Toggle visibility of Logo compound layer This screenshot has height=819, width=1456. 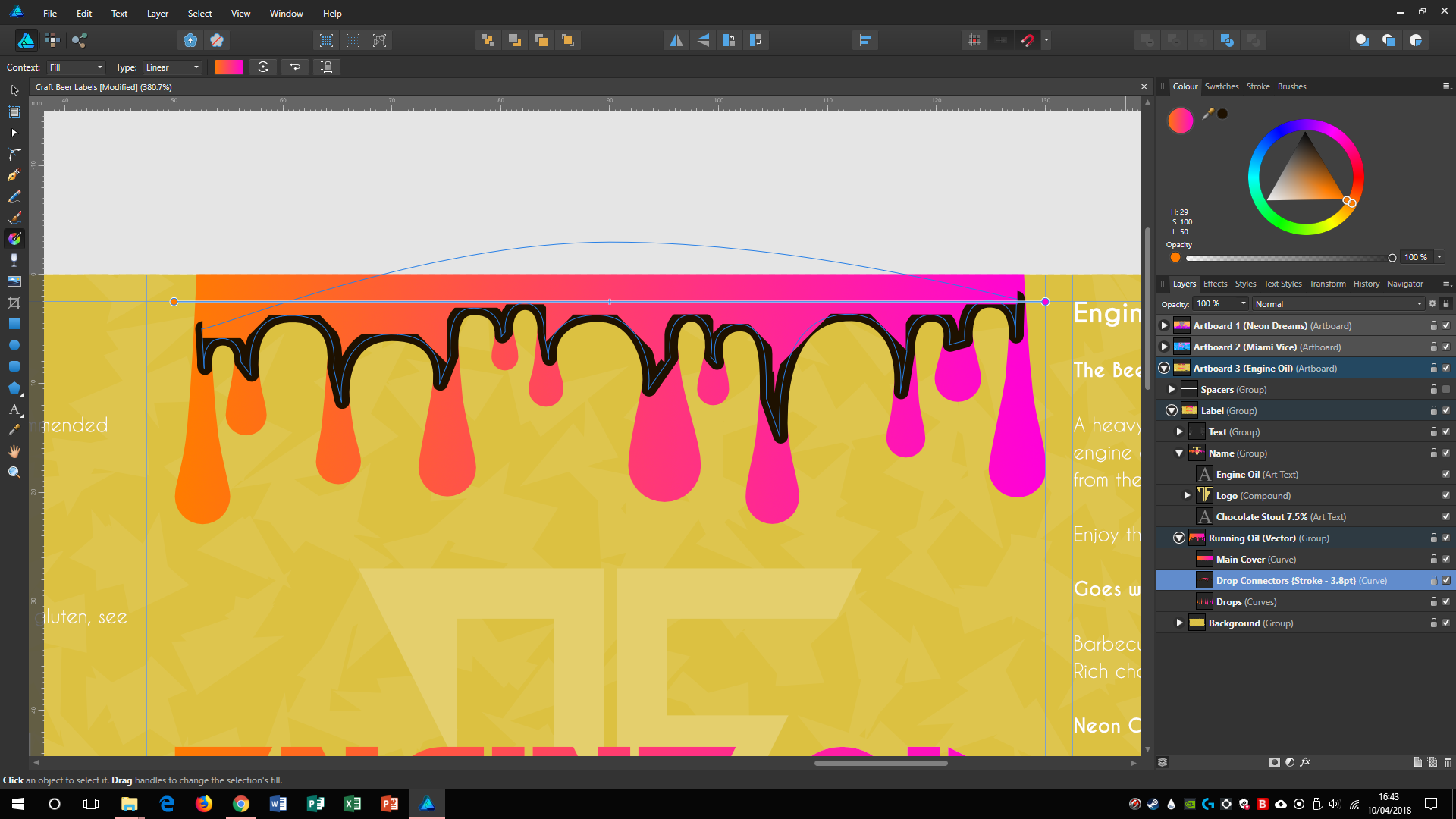(1446, 496)
